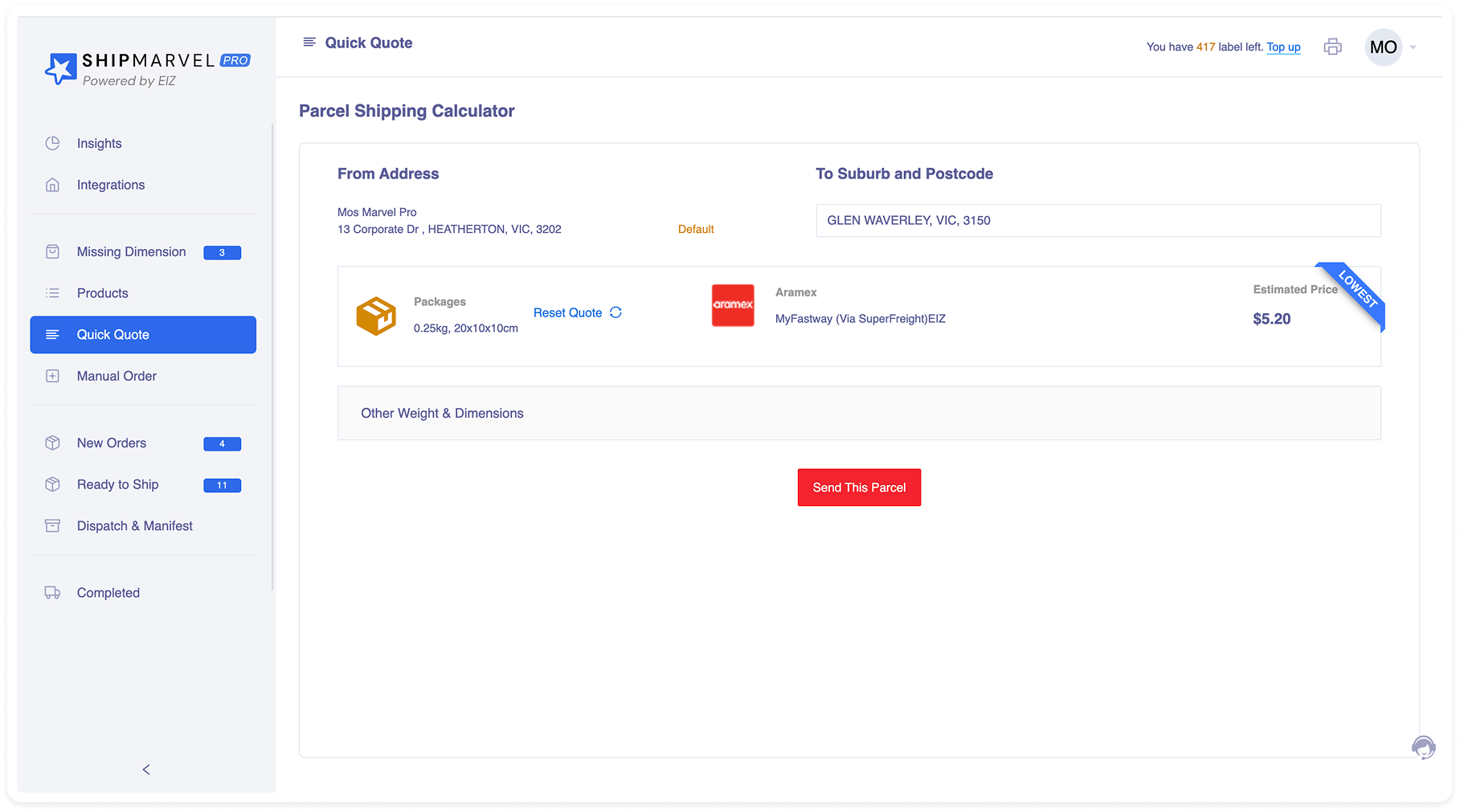Click the Aramex carrier logo
Image resolution: width=1460 pixels, height=812 pixels.
click(732, 305)
